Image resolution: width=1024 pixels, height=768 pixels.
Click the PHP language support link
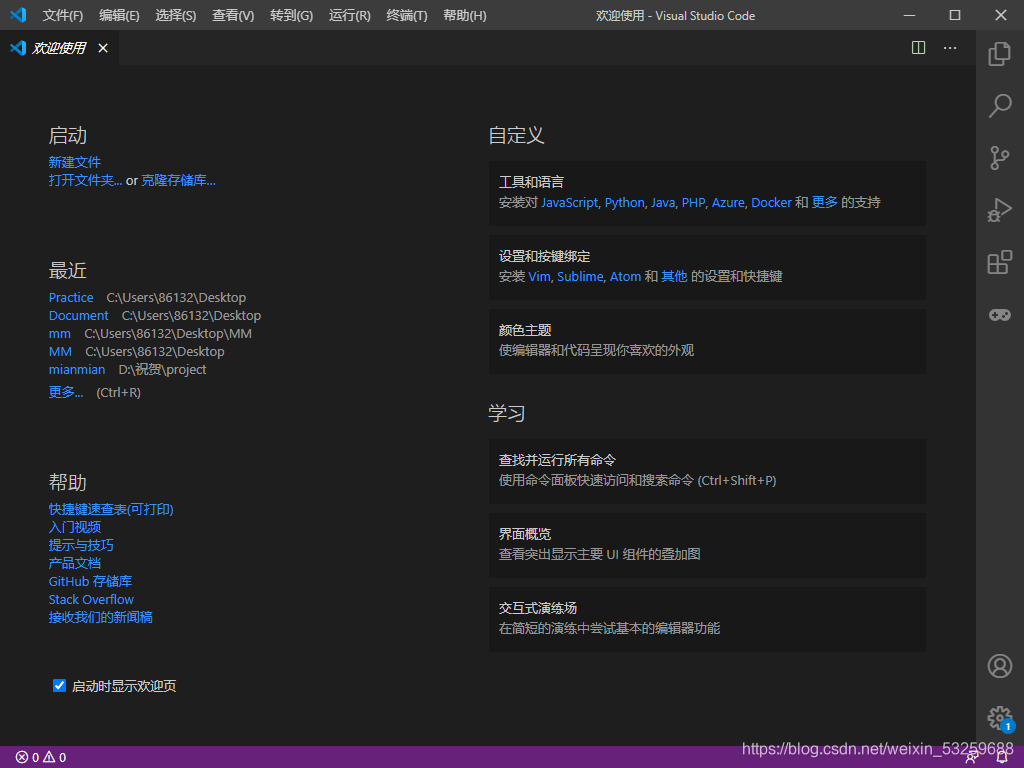pyautogui.click(x=694, y=202)
